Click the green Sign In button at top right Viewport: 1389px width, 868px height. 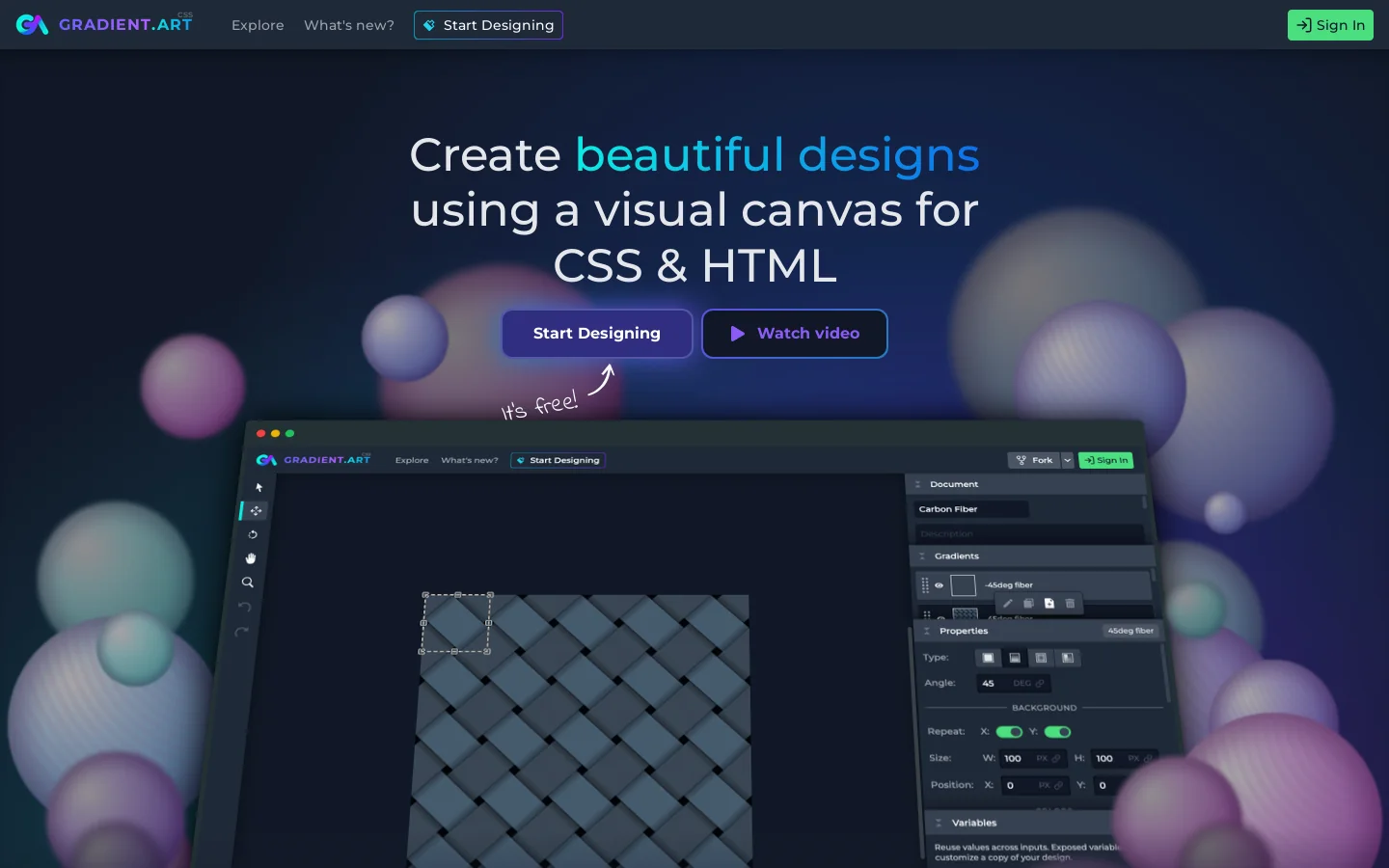pyautogui.click(x=1330, y=25)
